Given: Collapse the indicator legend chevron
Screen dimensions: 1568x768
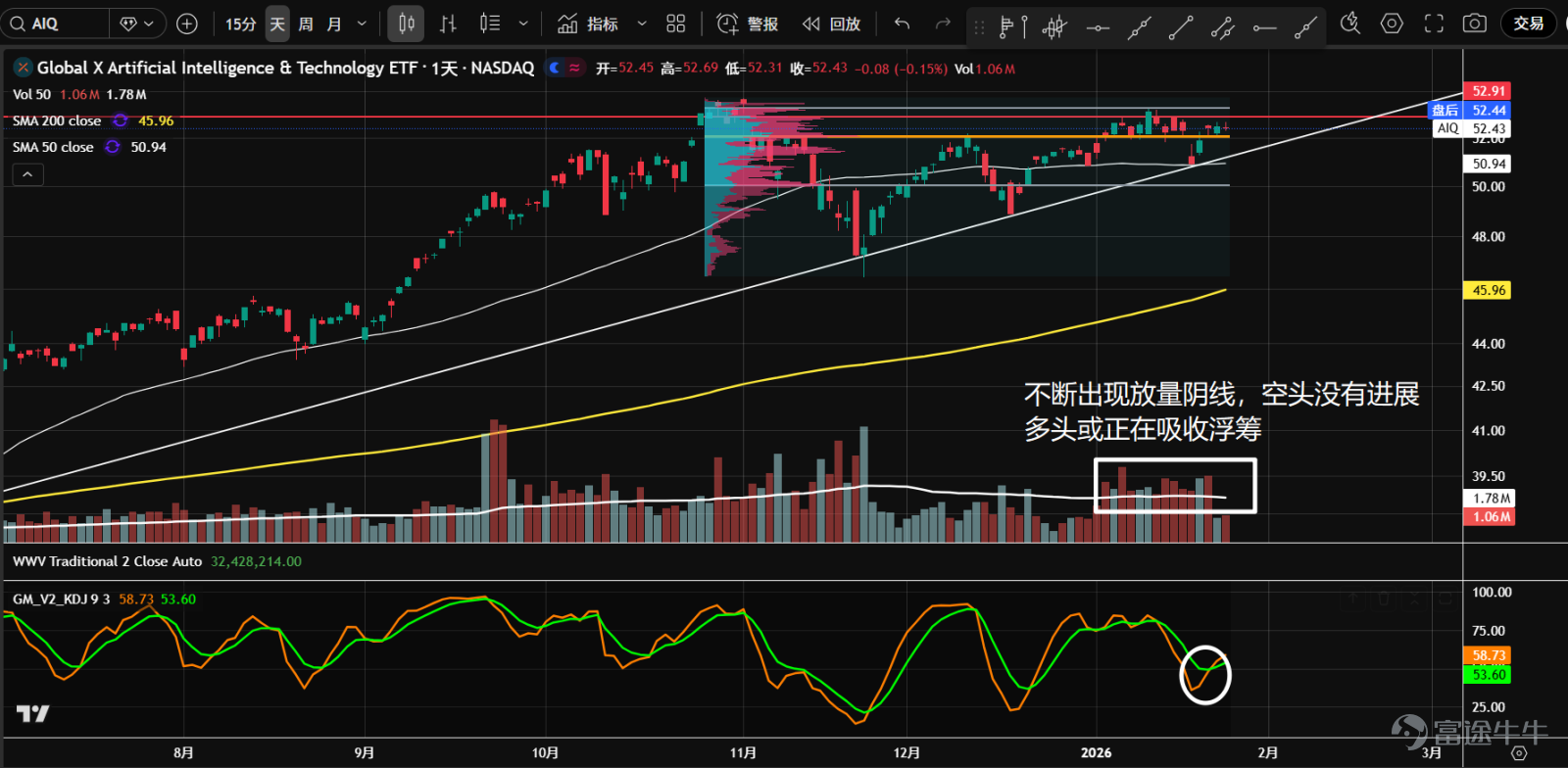Looking at the screenshot, I should (x=27, y=174).
